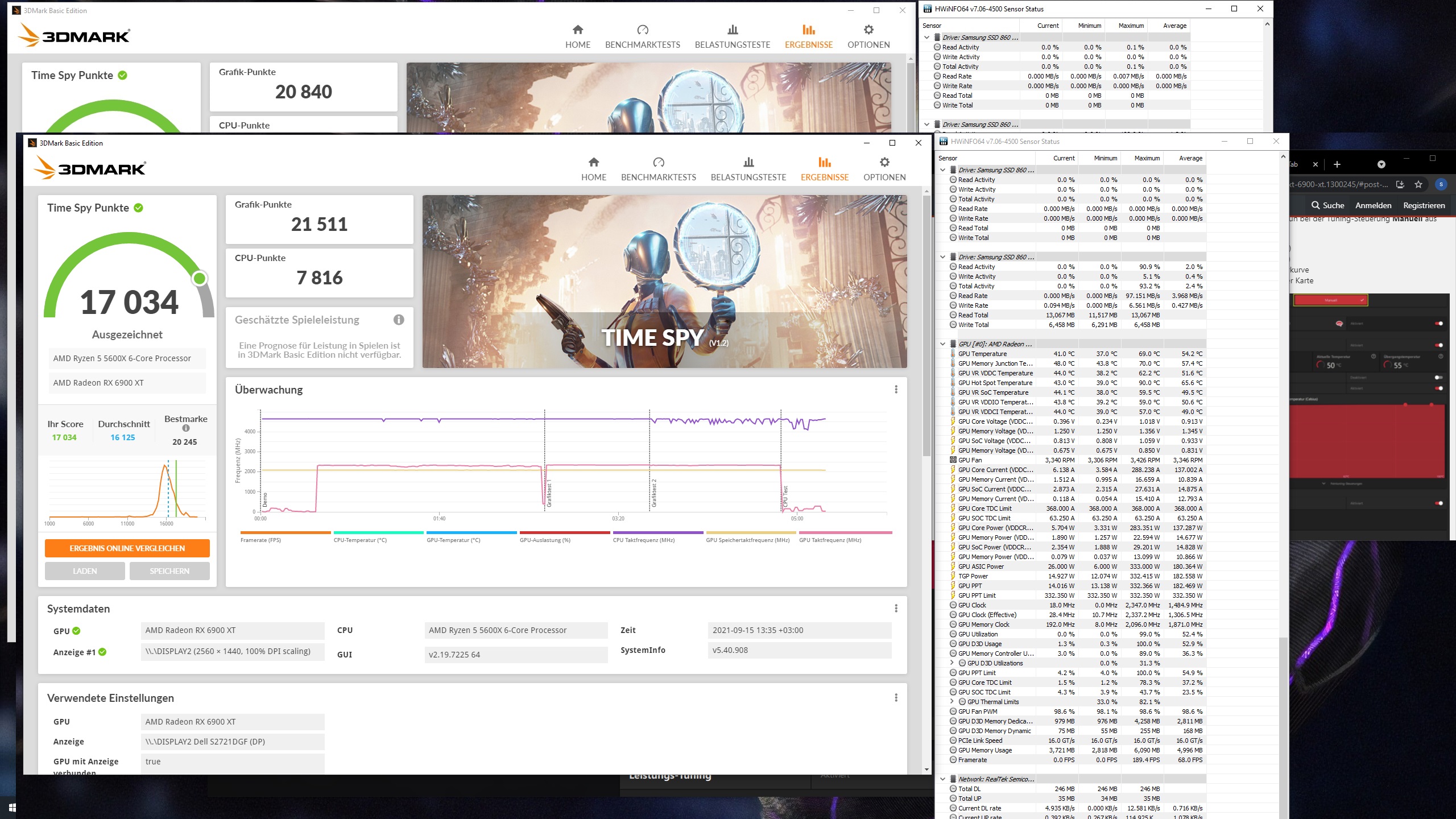The height and width of the screenshot is (819, 1456).
Task: Click the bookmark star in browser address bar
Action: pos(1418,184)
